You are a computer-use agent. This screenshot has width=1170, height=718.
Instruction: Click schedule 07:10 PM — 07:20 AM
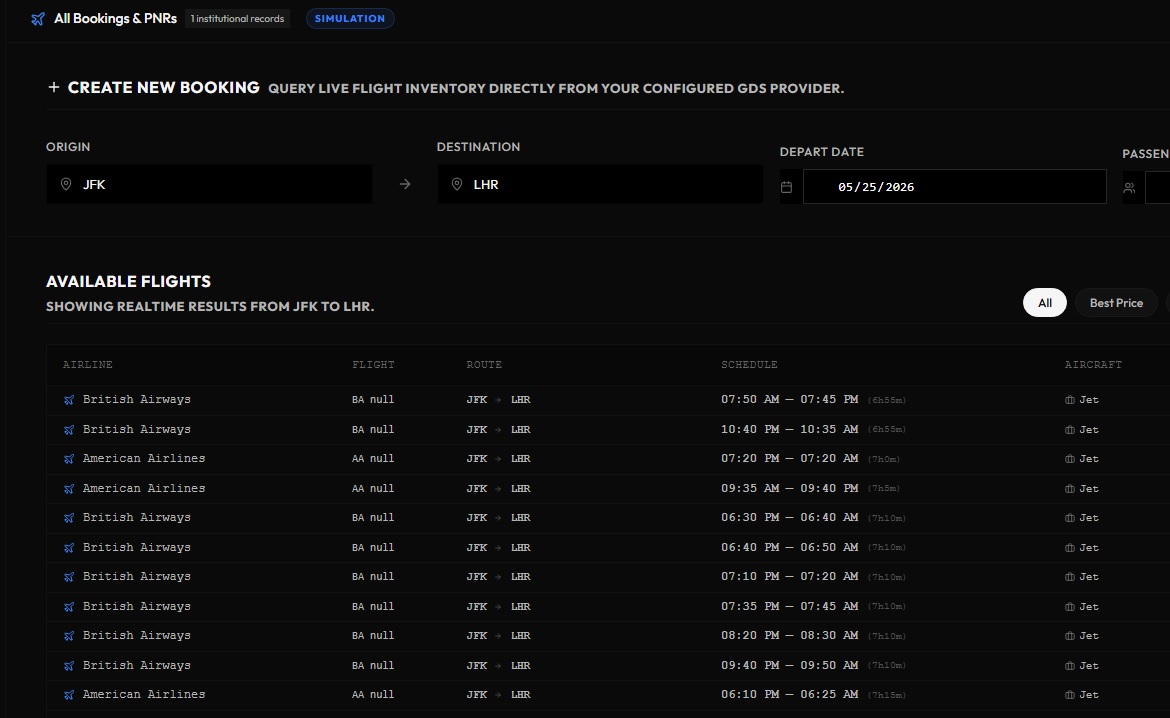(789, 576)
